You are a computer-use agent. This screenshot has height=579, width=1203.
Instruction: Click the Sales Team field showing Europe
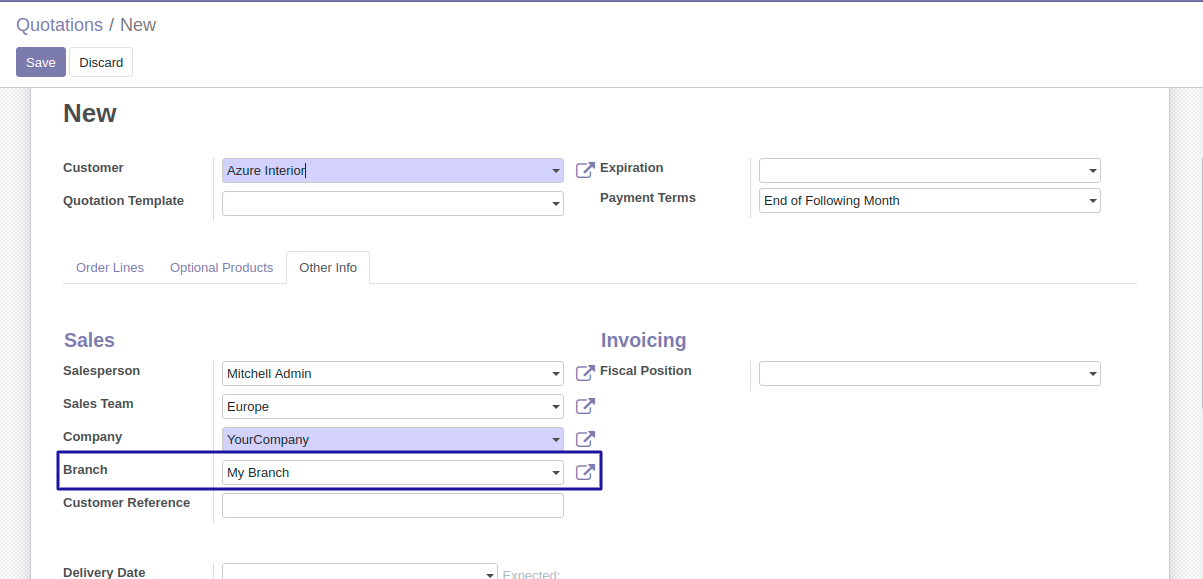(385, 407)
